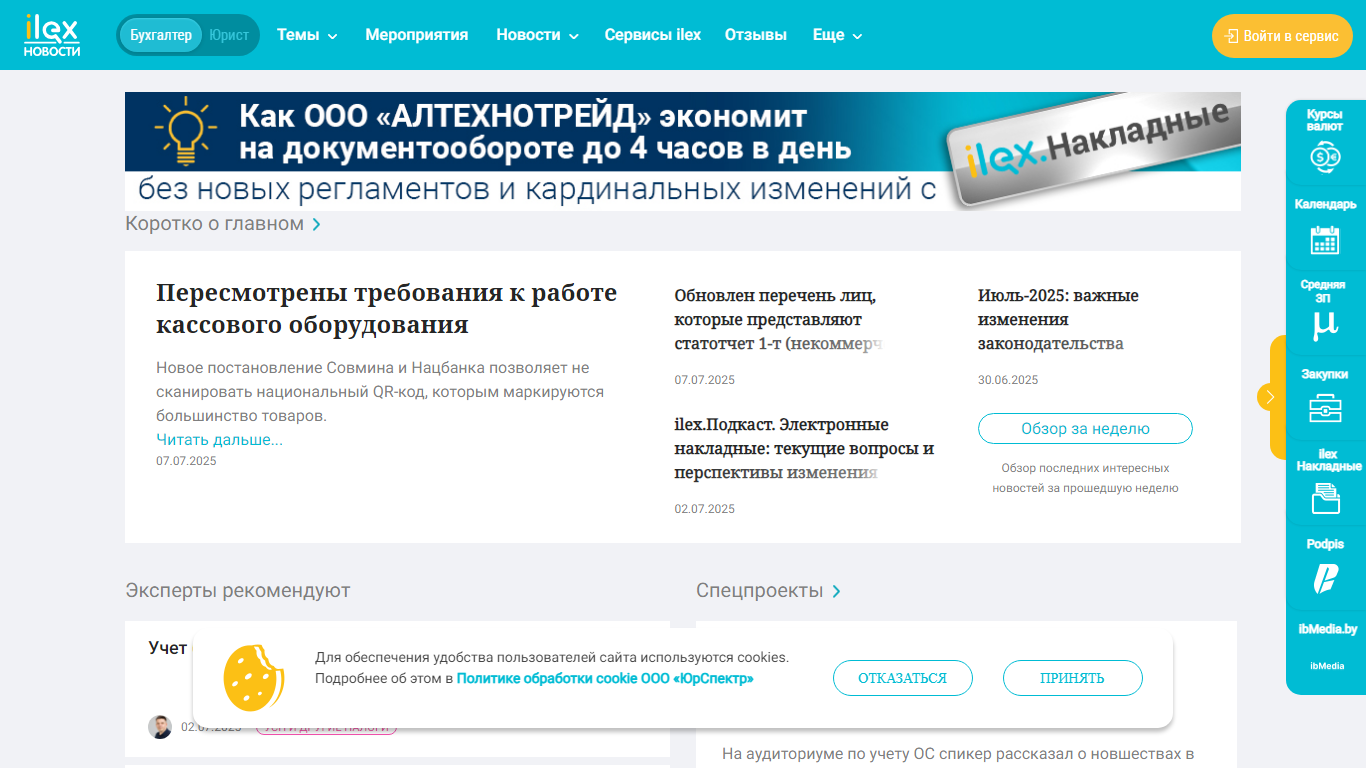
Task: Open the ilex Накладные documents icon
Action: point(1325,498)
